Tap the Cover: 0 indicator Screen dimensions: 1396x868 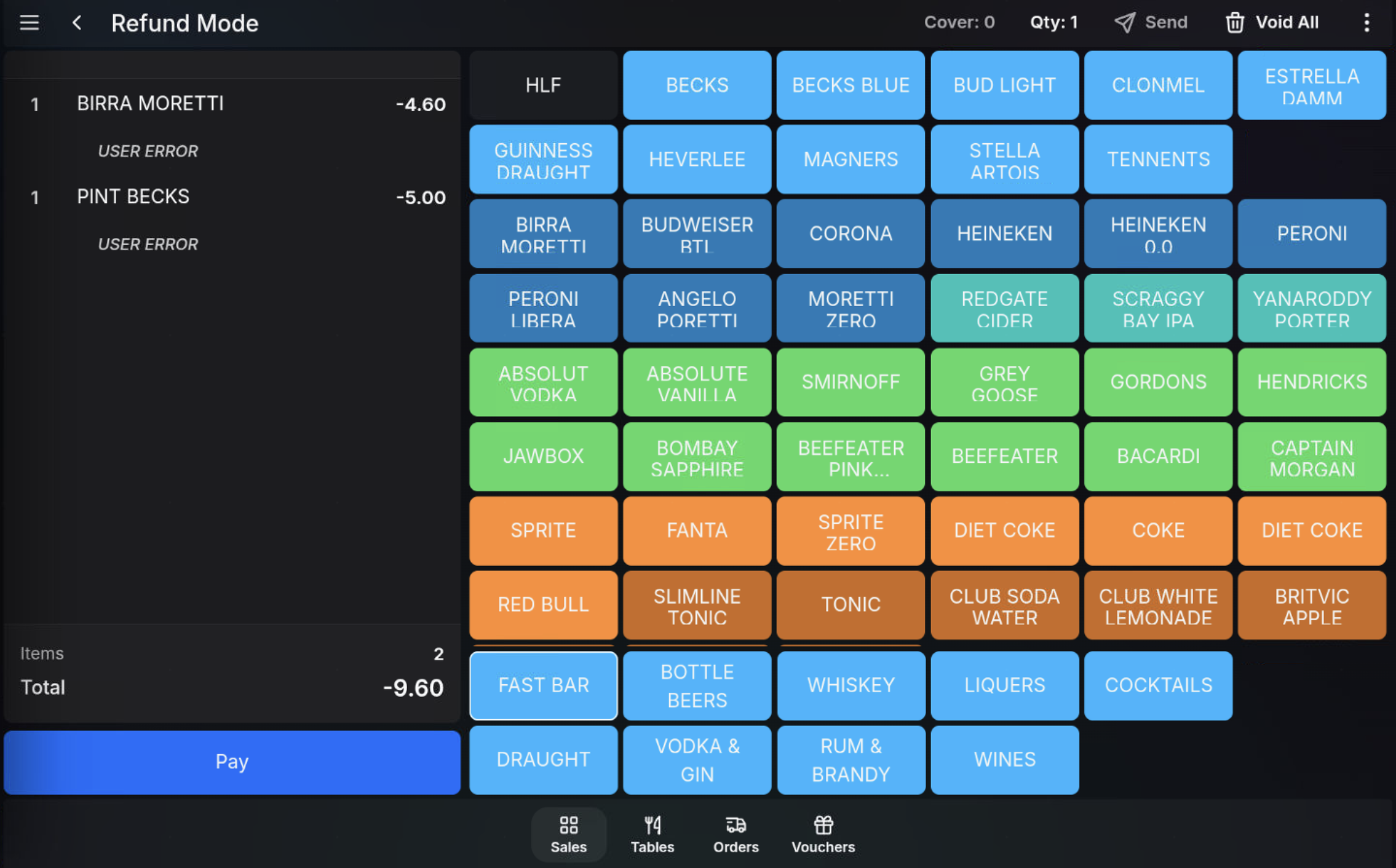pyautogui.click(x=959, y=23)
